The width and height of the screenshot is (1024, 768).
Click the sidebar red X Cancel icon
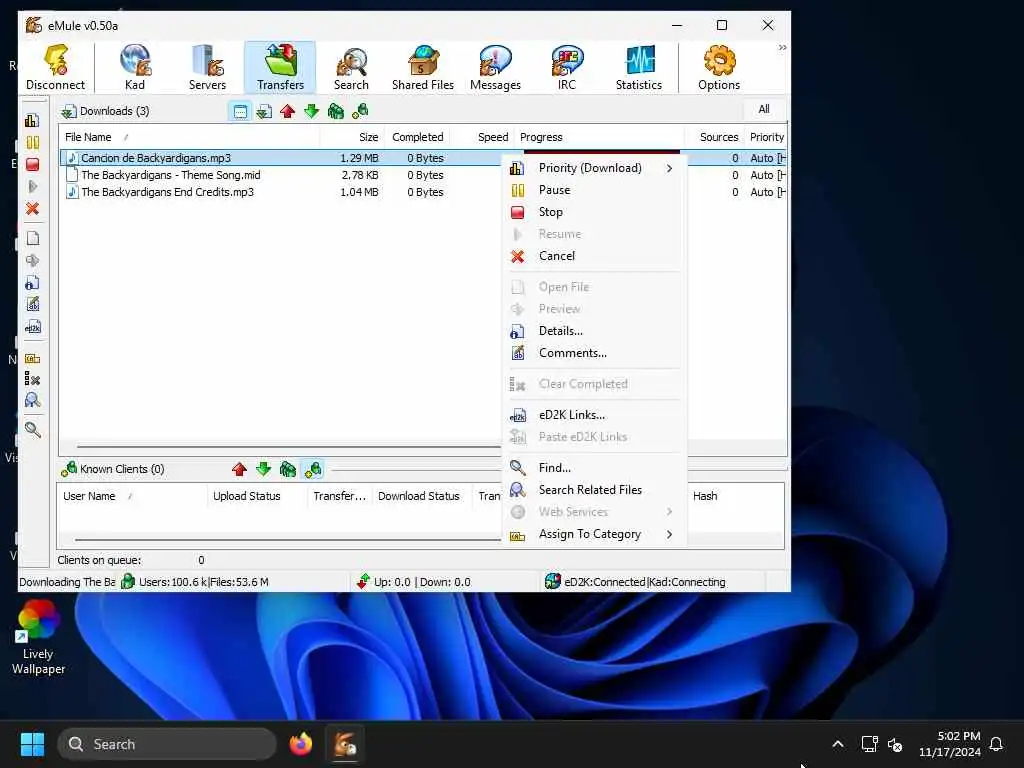32,209
